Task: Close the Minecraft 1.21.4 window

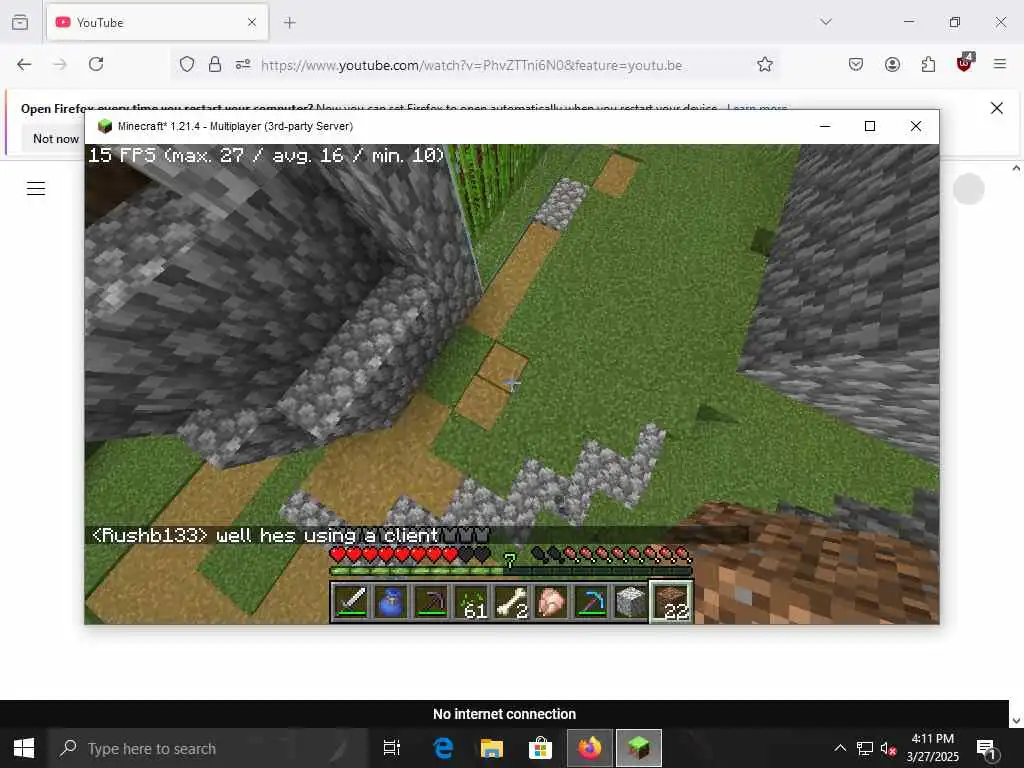Action: [x=916, y=126]
